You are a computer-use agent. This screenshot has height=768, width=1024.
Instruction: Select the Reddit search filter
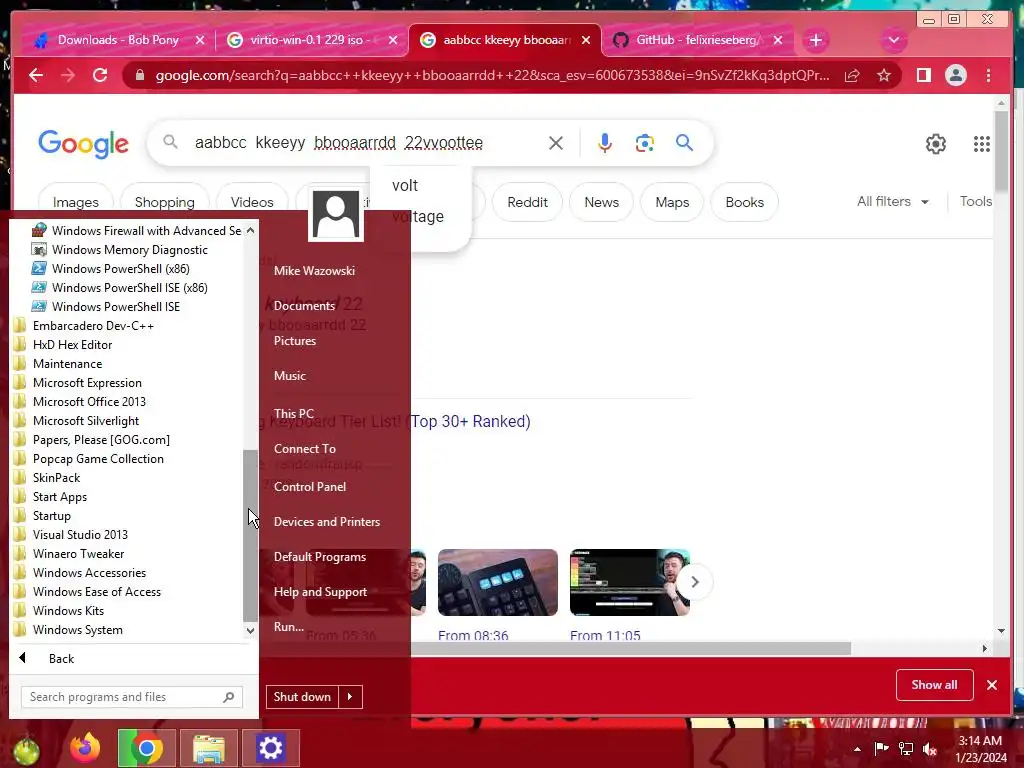click(528, 202)
